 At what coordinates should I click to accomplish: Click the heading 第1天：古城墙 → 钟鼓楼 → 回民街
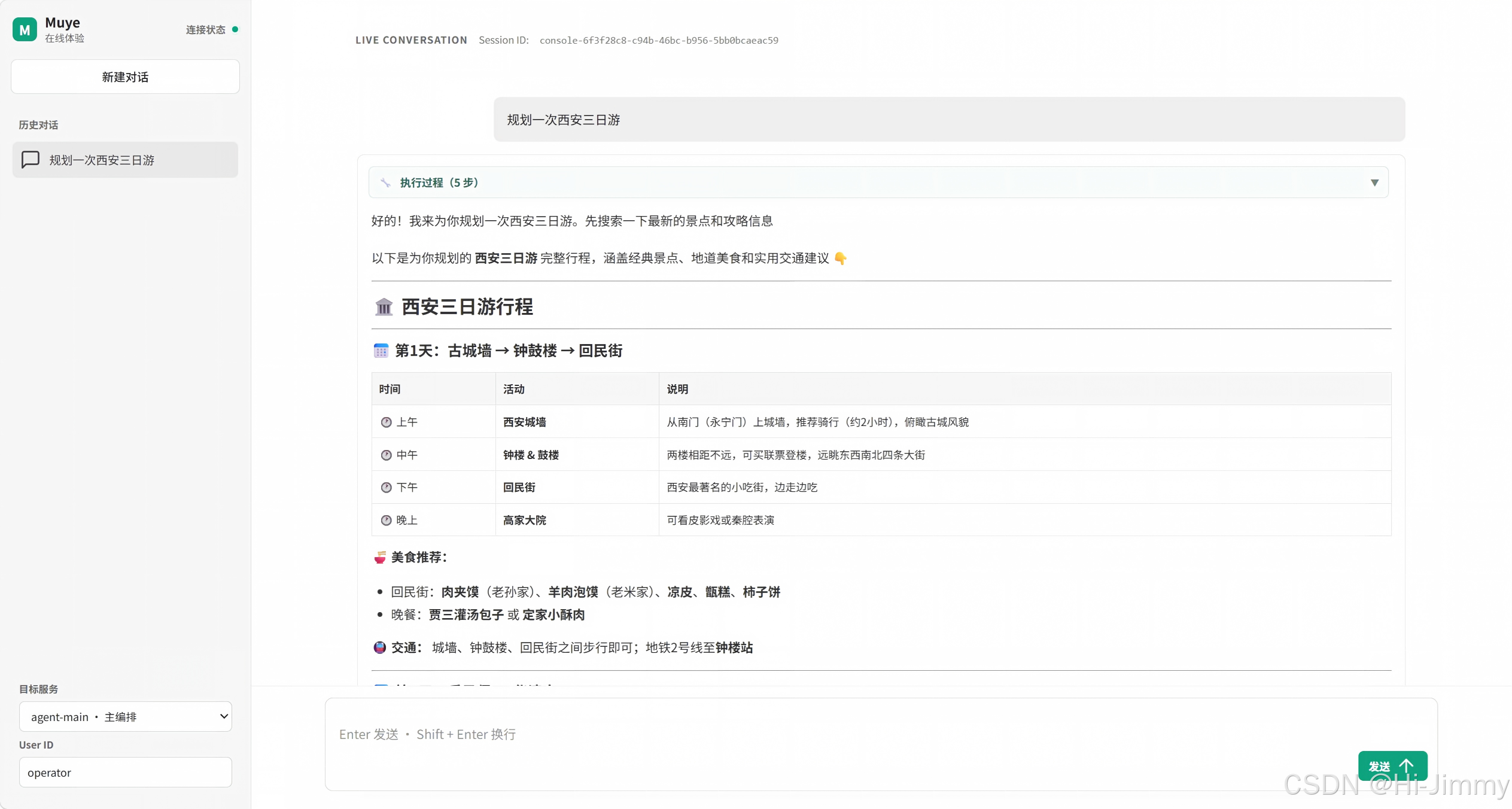pos(509,351)
